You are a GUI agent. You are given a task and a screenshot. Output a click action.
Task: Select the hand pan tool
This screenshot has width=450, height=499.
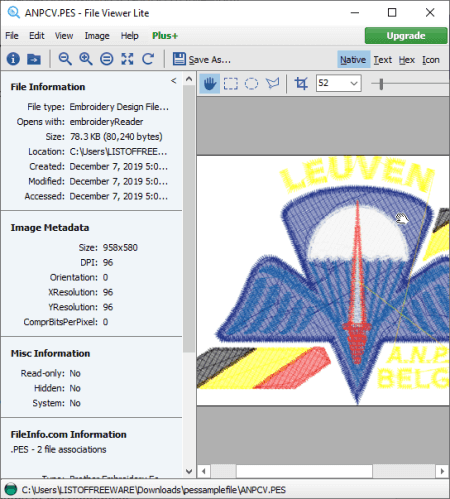click(x=210, y=83)
